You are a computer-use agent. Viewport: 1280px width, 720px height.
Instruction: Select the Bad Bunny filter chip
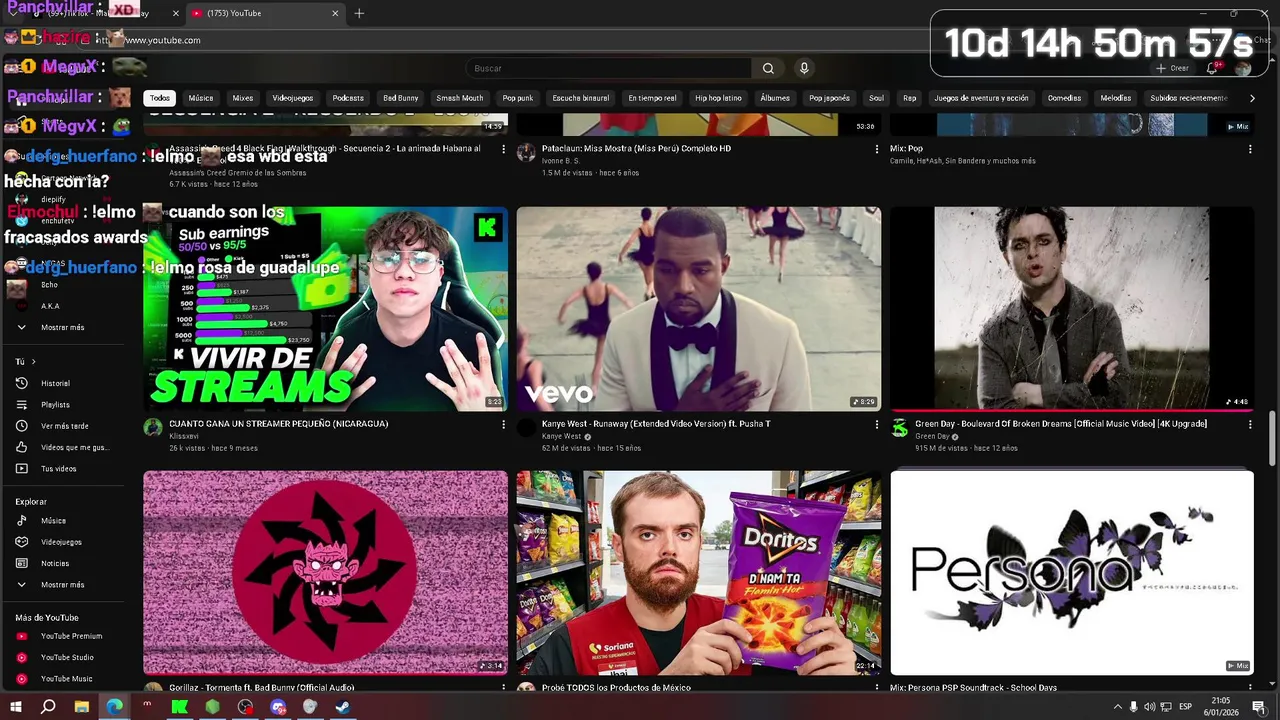tap(400, 98)
